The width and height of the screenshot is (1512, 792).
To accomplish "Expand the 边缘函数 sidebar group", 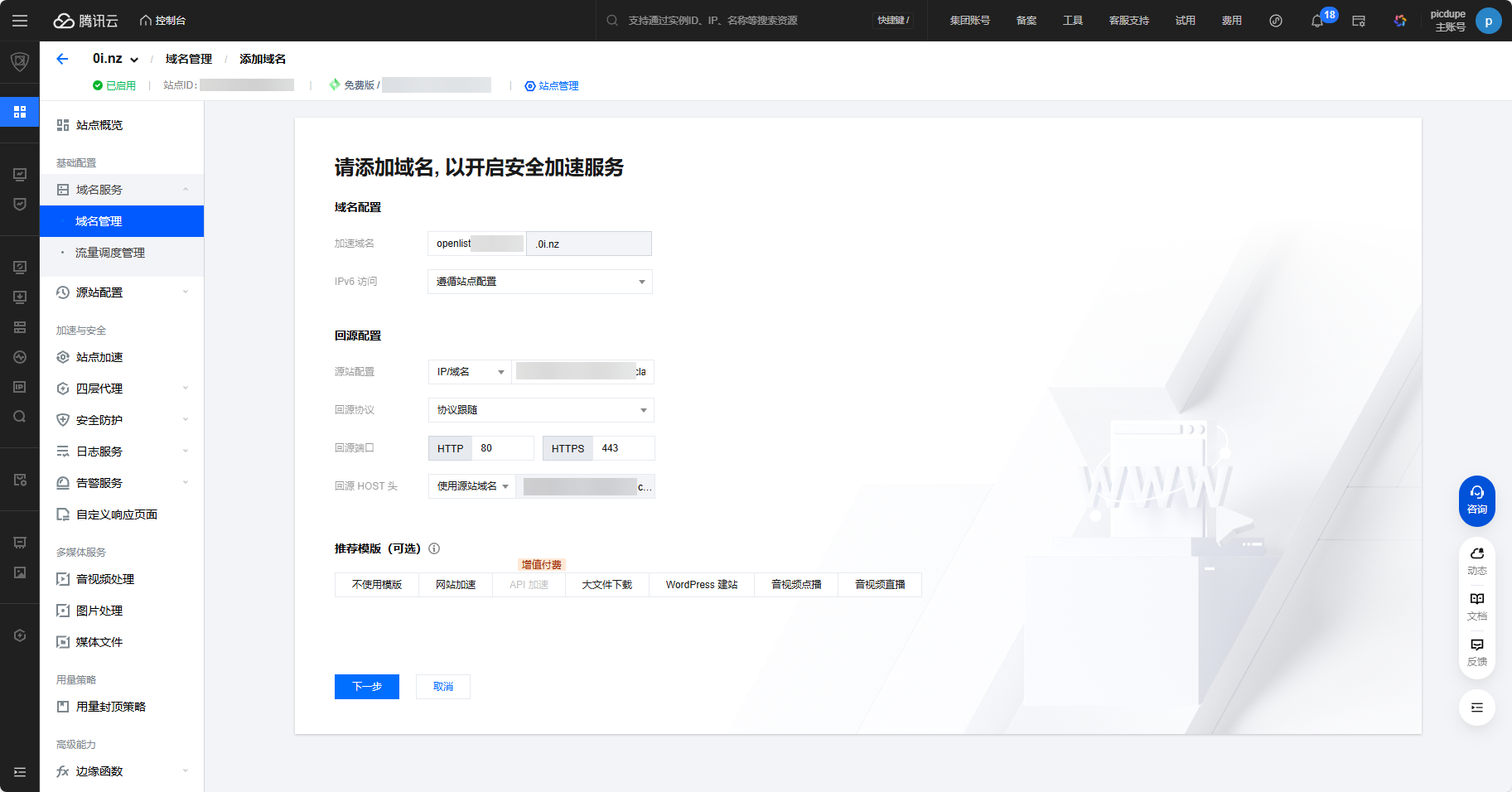I will click(x=122, y=771).
